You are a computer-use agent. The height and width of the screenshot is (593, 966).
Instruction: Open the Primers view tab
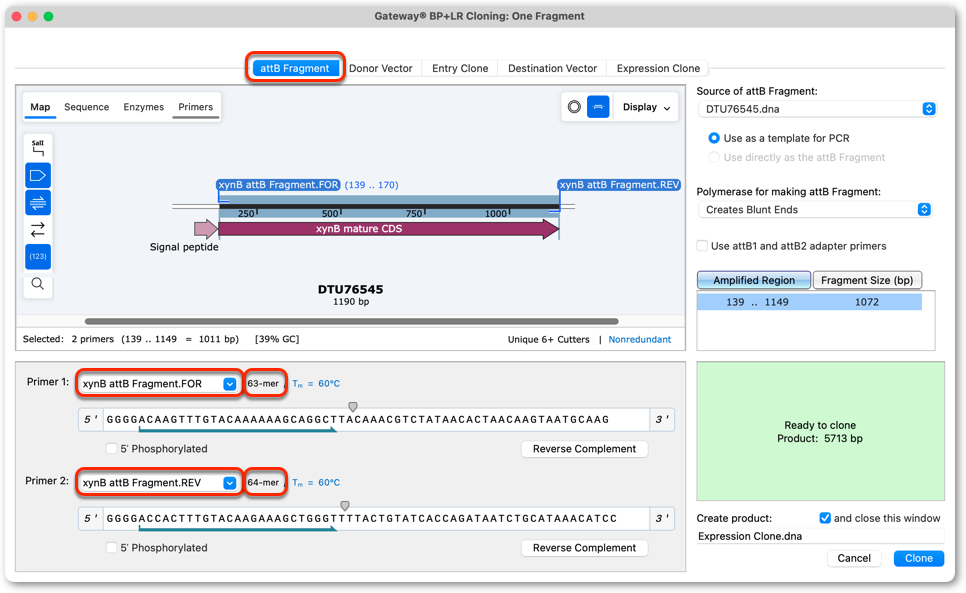pos(195,107)
